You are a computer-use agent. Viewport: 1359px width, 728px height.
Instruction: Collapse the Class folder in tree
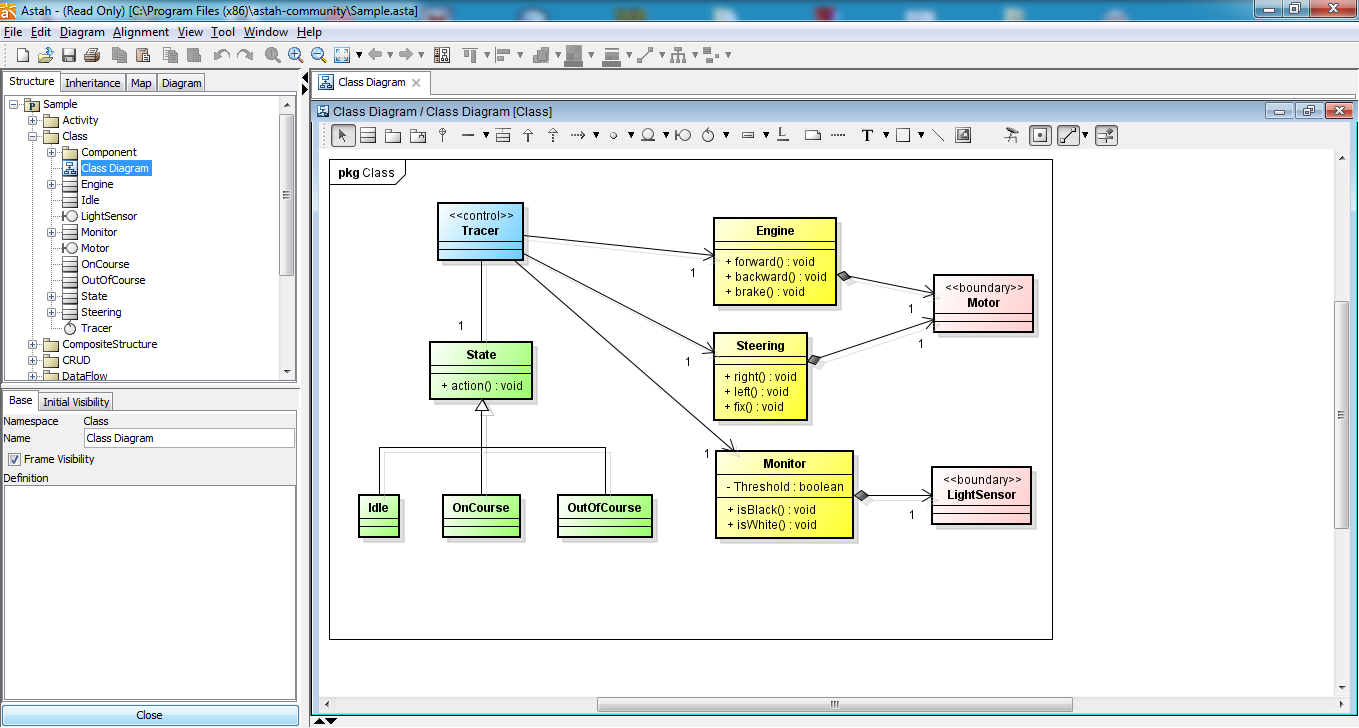point(33,136)
